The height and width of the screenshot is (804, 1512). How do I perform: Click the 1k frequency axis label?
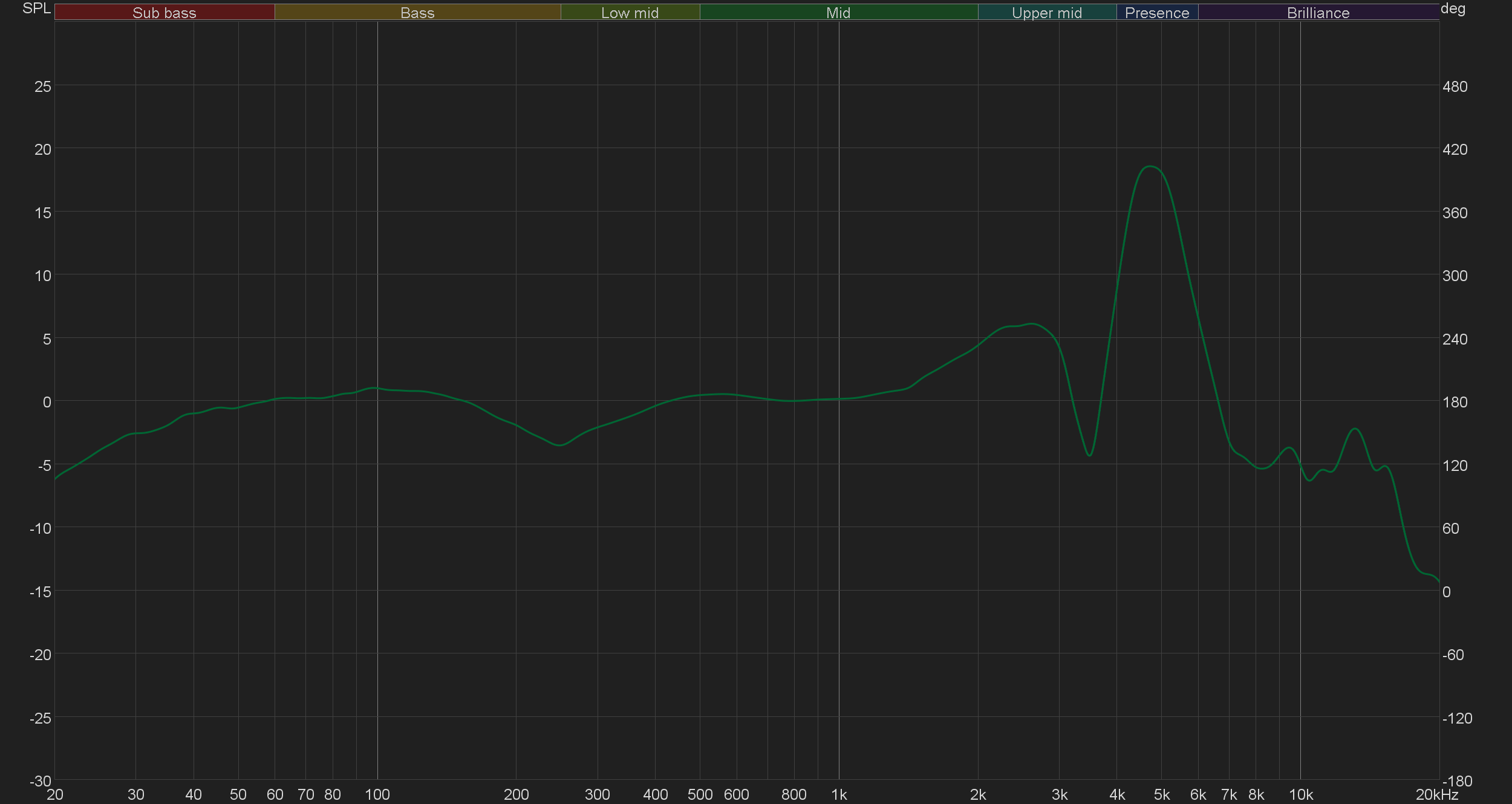click(839, 795)
